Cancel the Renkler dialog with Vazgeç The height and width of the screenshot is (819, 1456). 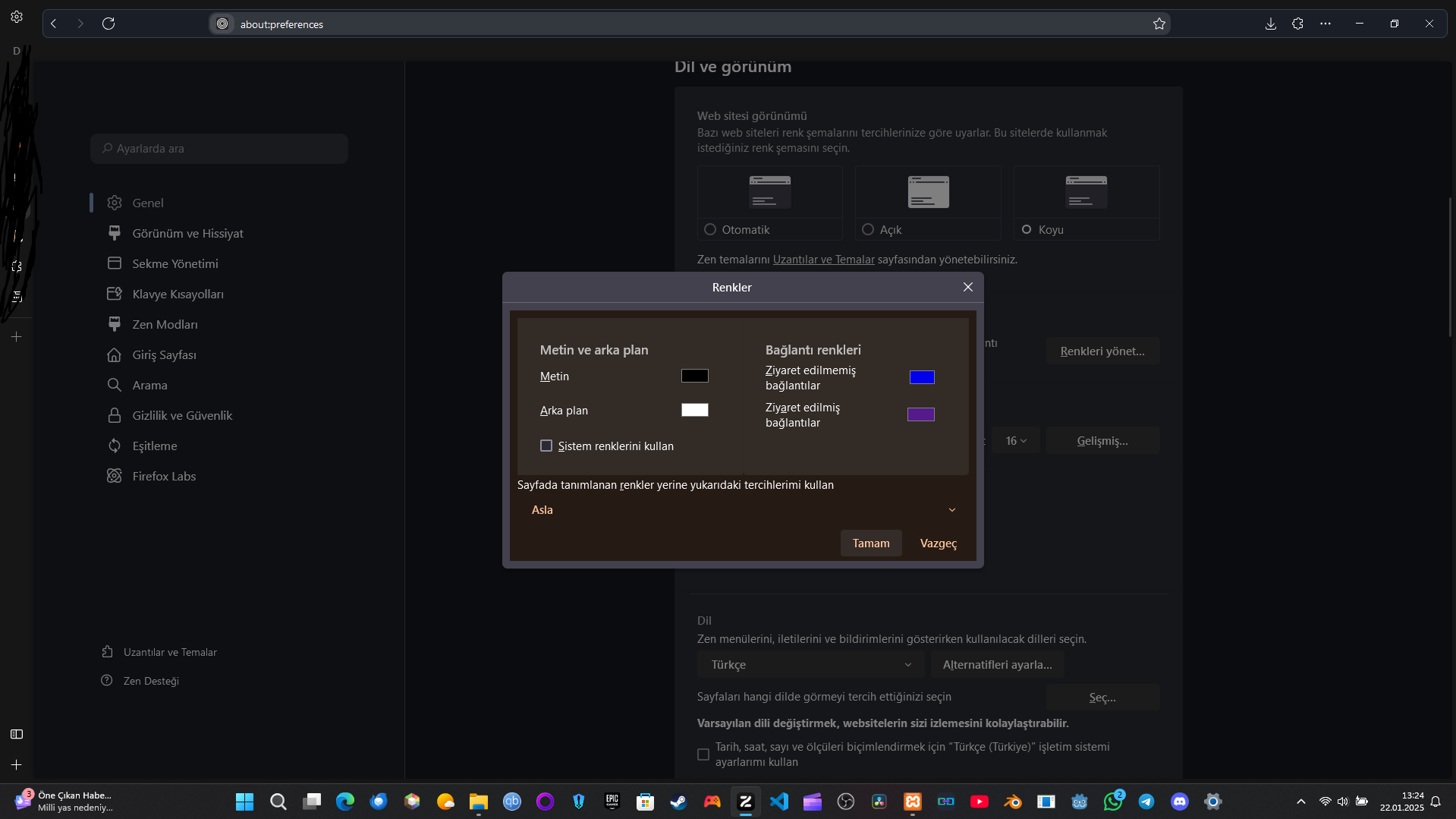tap(938, 543)
